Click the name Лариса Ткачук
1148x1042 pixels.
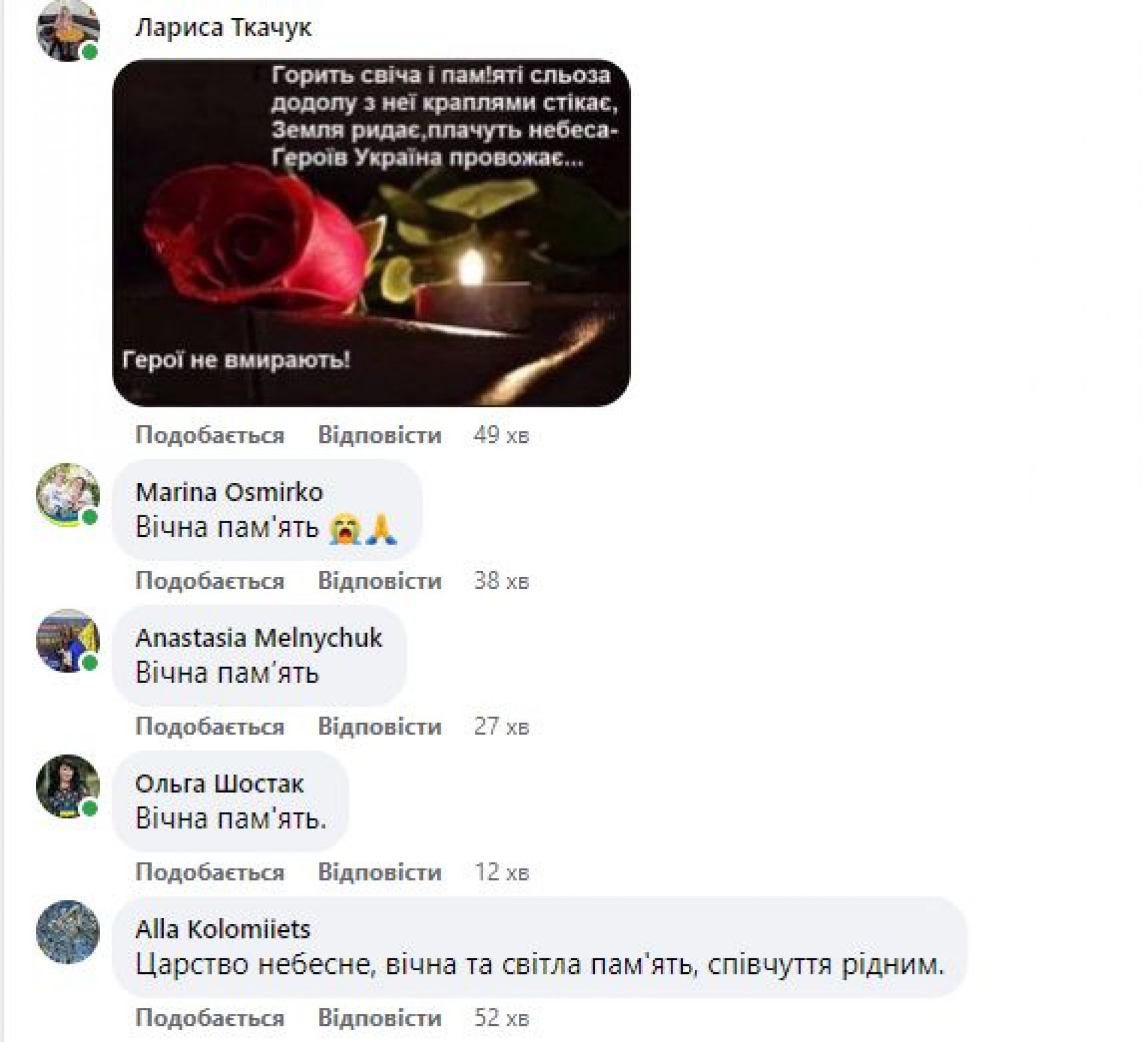[x=223, y=27]
